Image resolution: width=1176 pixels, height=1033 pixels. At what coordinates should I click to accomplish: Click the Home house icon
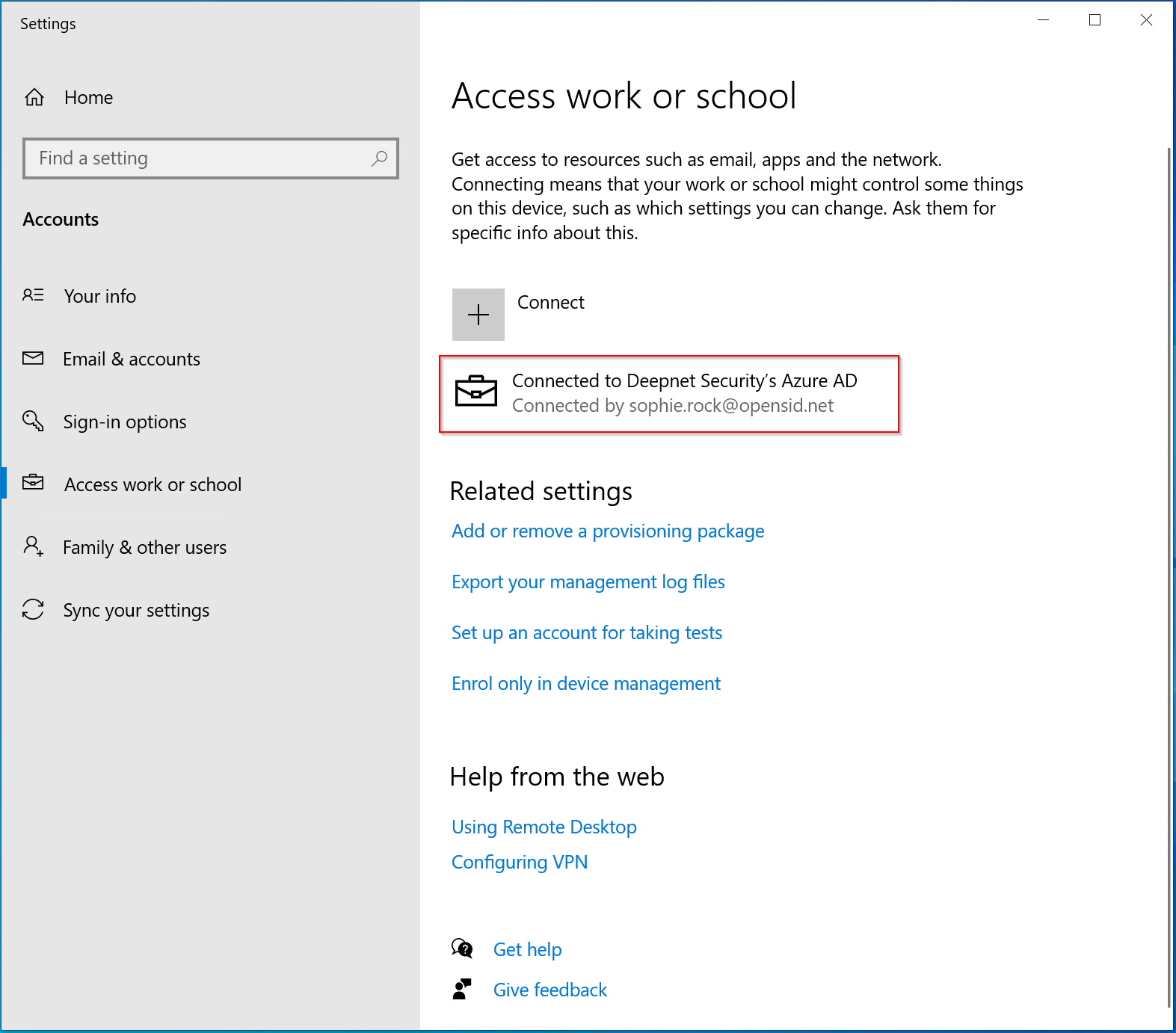coord(34,97)
